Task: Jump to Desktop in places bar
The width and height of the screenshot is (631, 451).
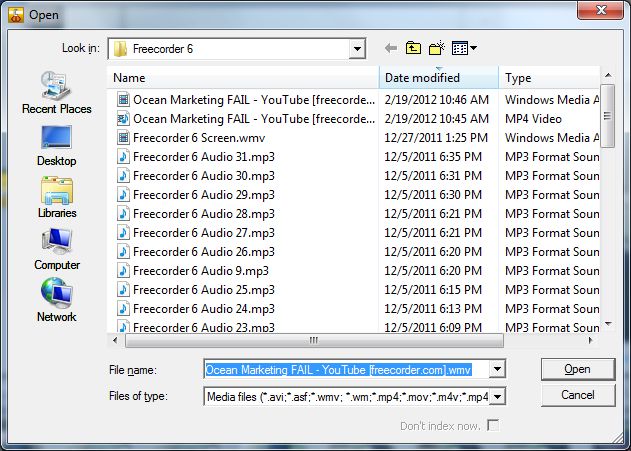Action: pos(57,146)
